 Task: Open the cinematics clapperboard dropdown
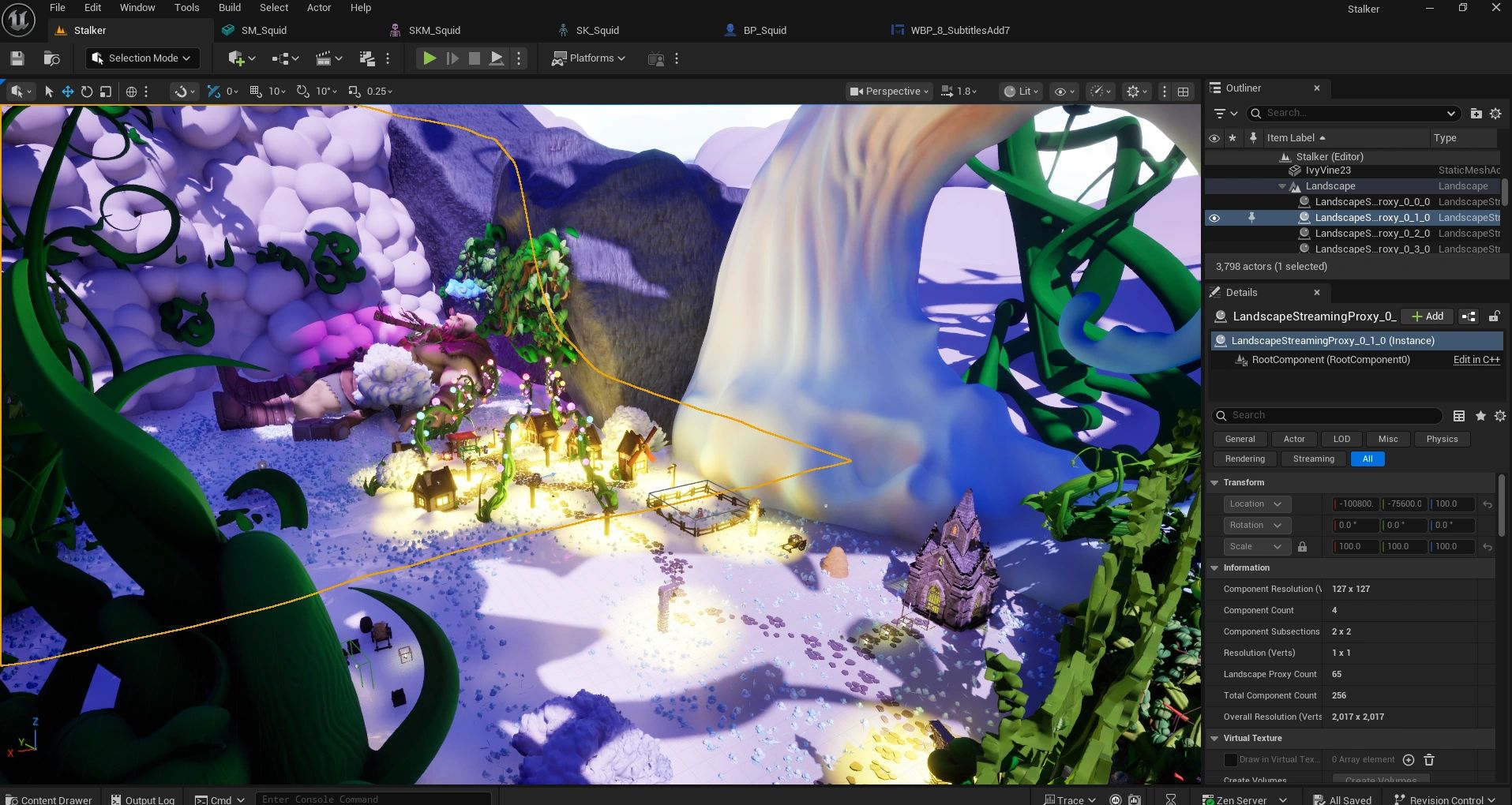(328, 58)
